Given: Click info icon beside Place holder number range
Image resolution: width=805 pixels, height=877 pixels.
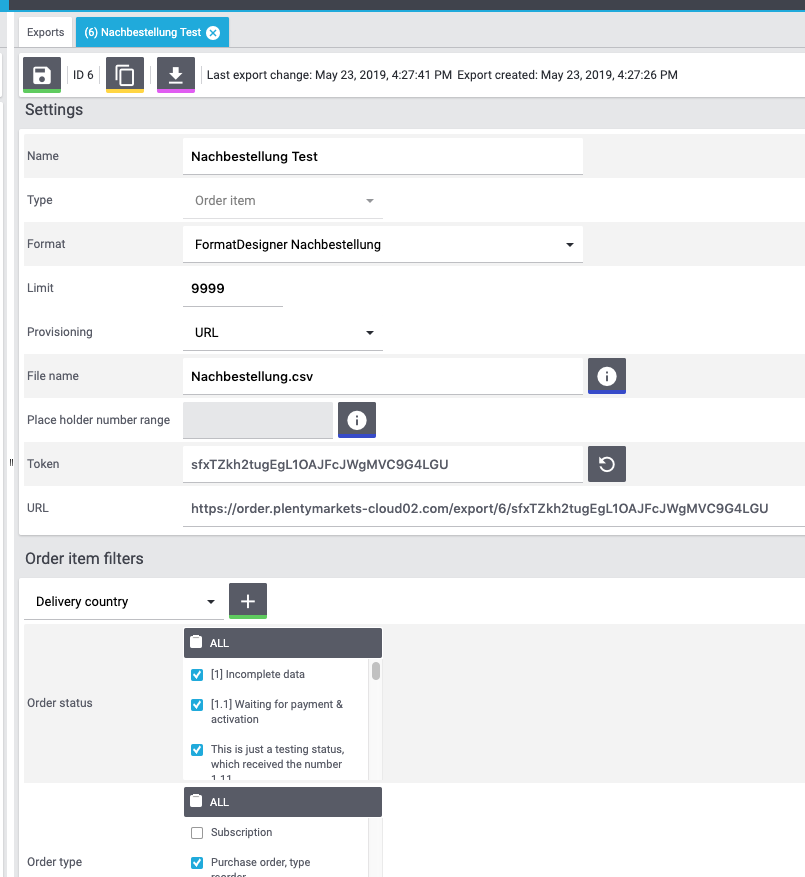Looking at the screenshot, I should point(357,420).
